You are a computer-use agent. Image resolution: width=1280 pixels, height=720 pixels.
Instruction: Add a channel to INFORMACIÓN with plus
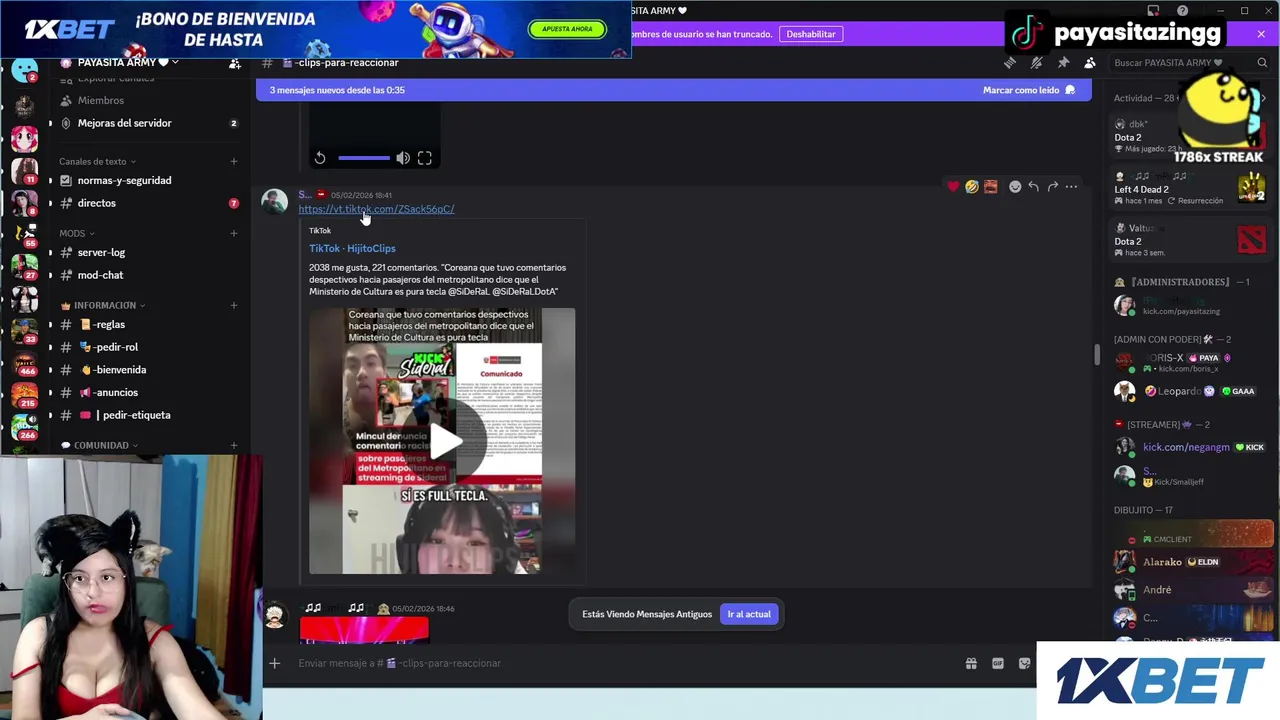pos(234,305)
